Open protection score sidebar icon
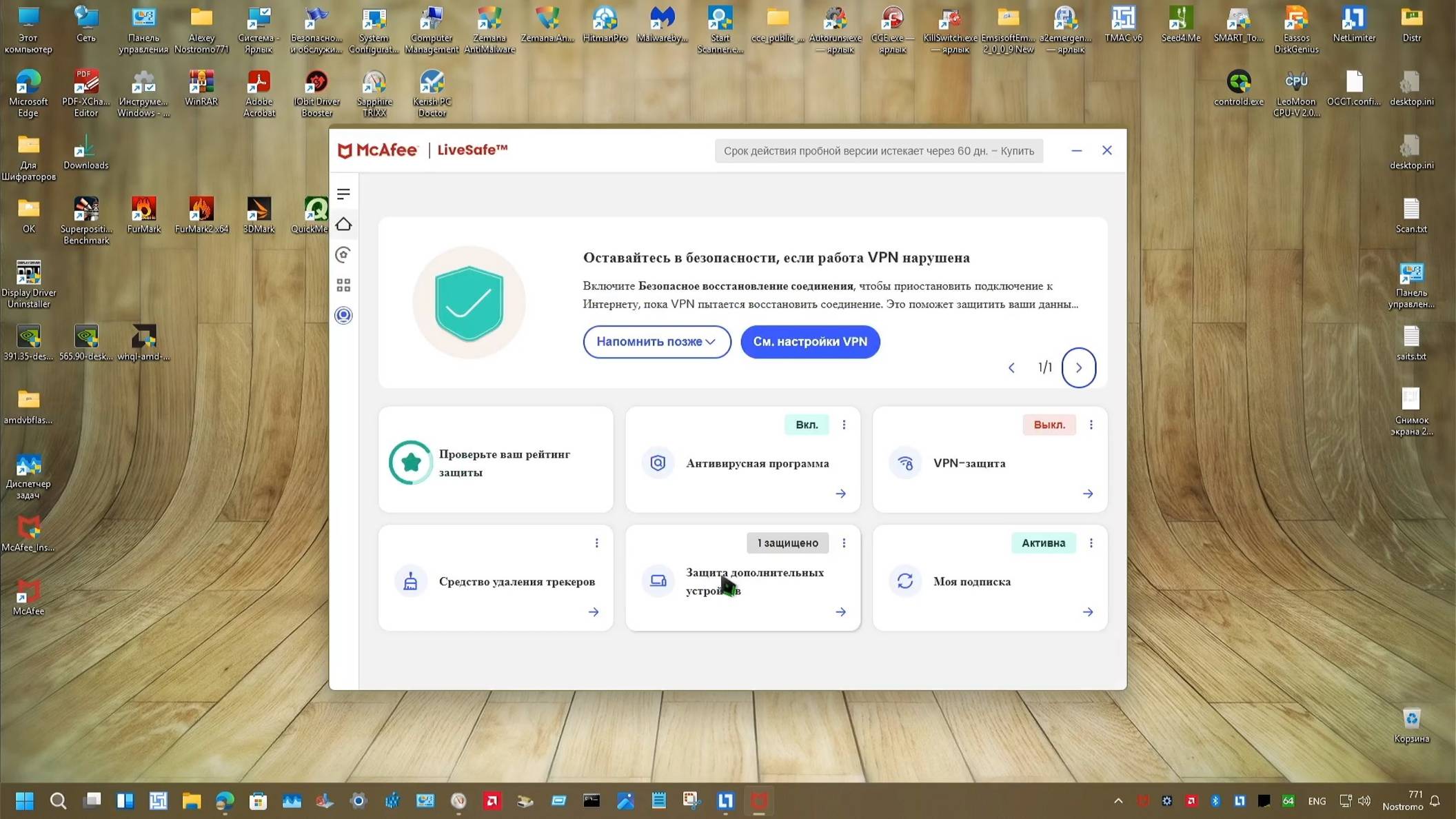The height and width of the screenshot is (819, 1456). [343, 254]
